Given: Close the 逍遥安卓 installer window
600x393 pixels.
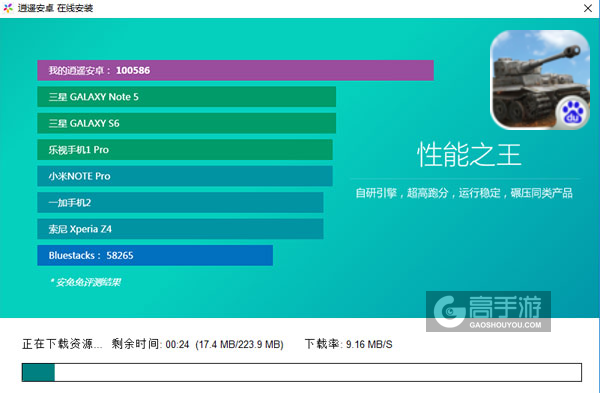Looking at the screenshot, I should (x=588, y=8).
